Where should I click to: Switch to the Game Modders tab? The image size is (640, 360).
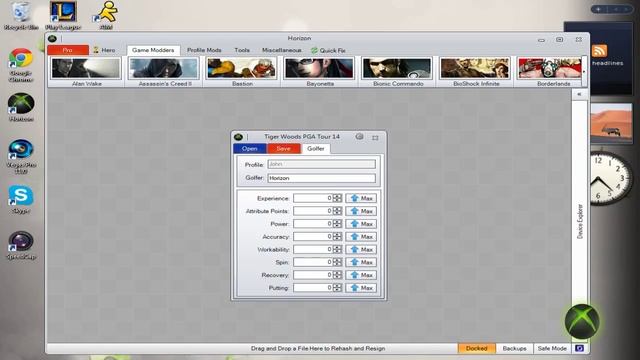click(153, 50)
